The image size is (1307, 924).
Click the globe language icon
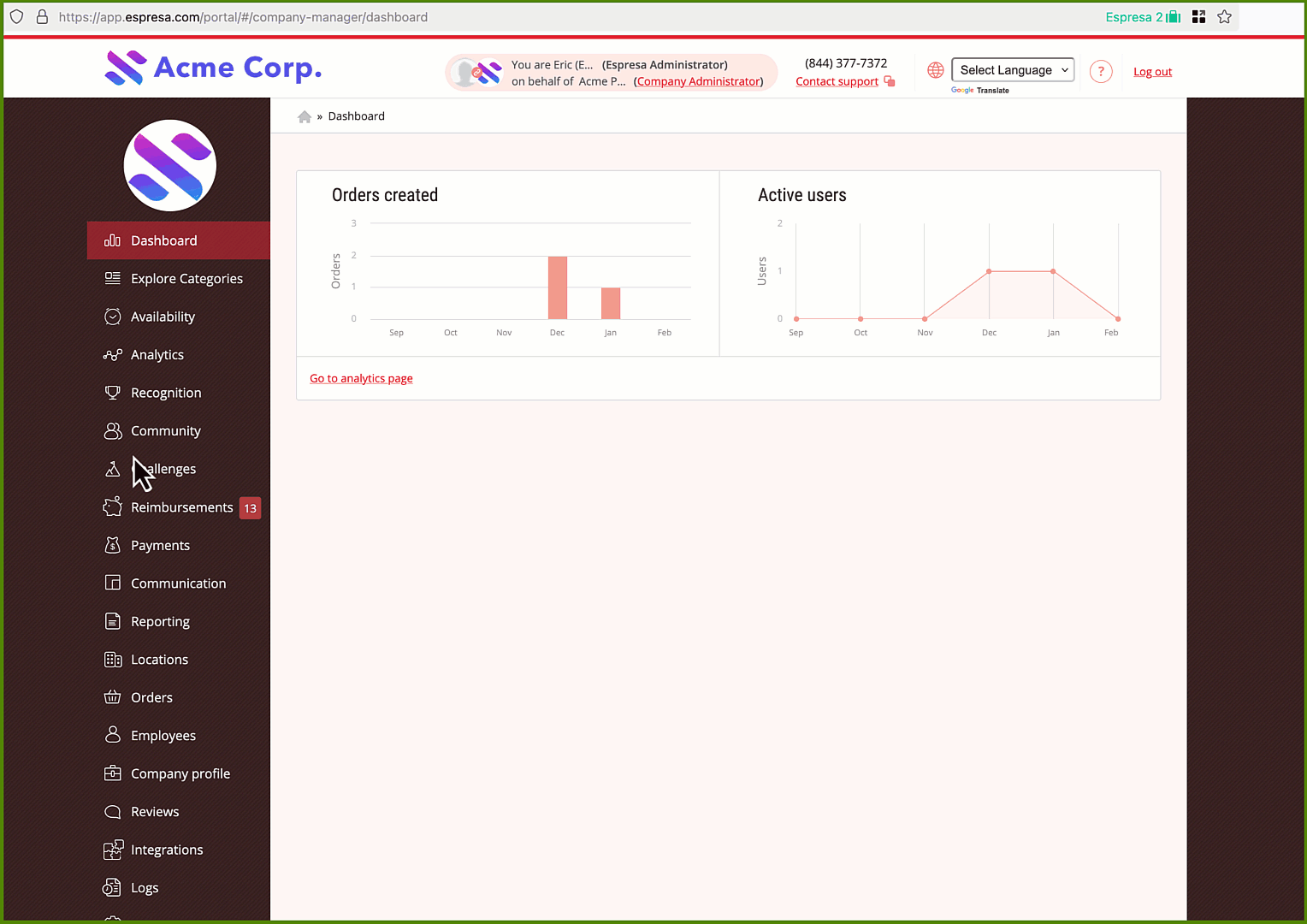[x=936, y=70]
